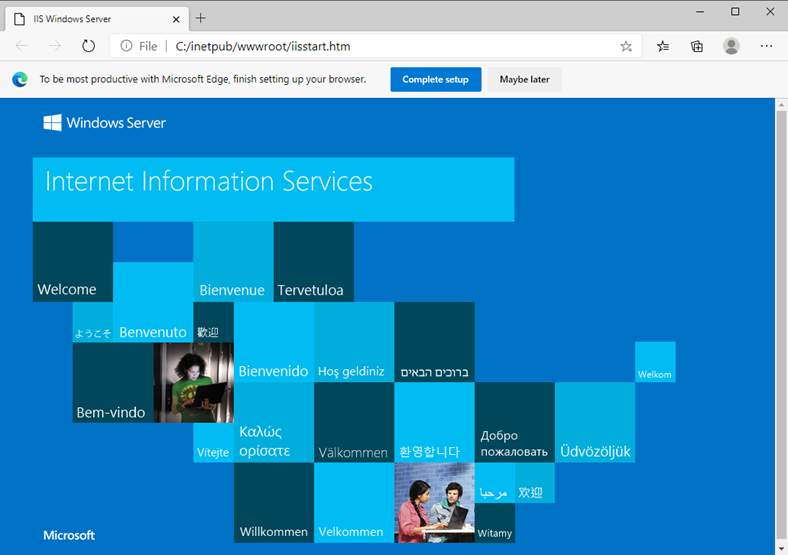
Task: Click the Japanese ようこそ tile
Action: coord(93,322)
